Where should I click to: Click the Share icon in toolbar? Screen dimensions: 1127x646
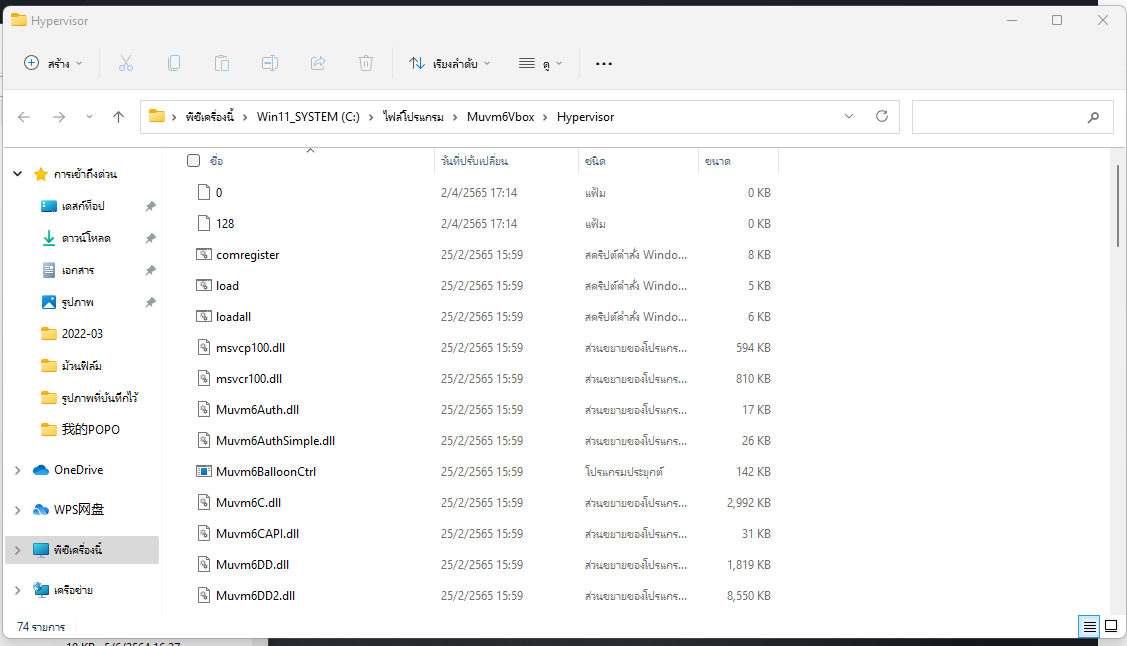tap(318, 63)
